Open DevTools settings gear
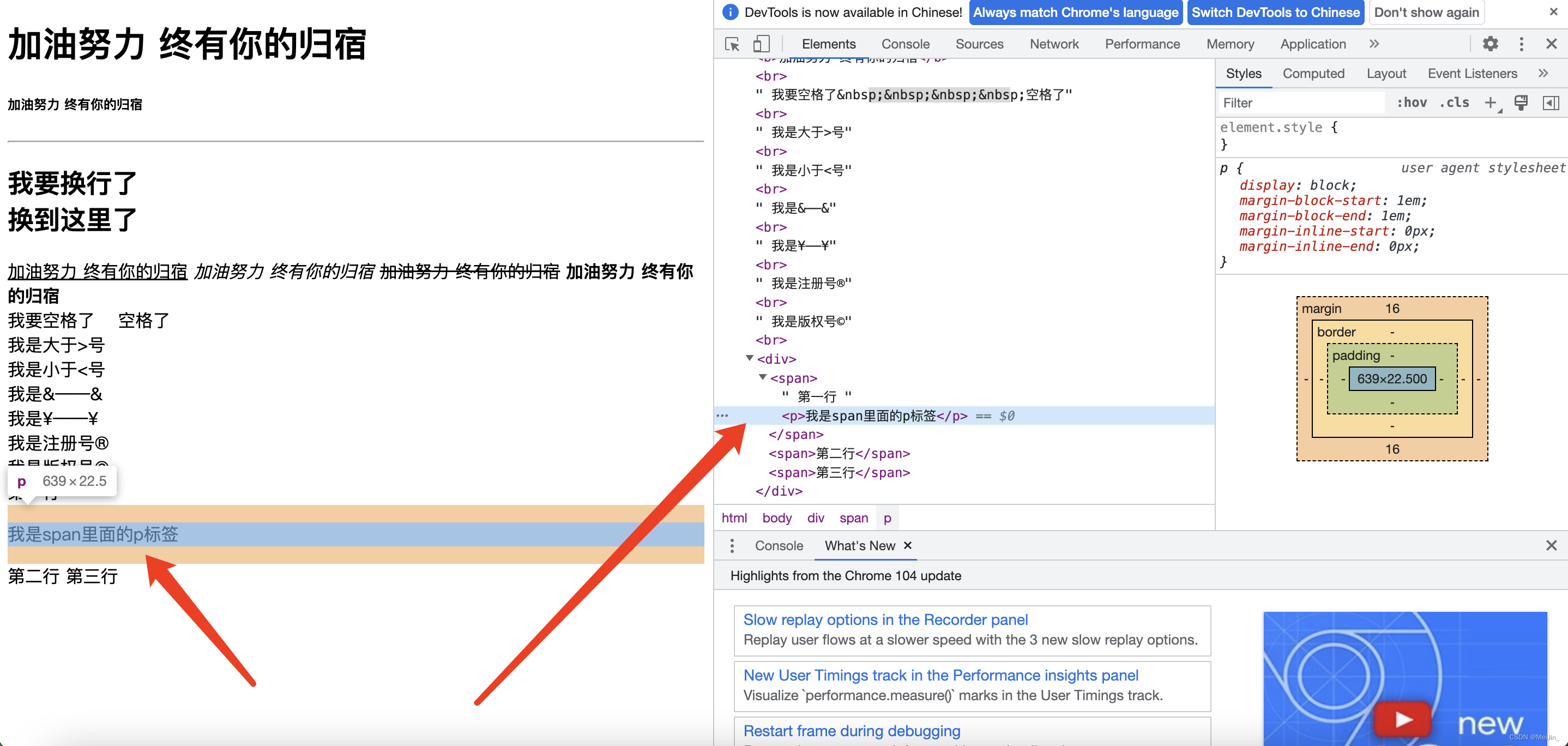Image resolution: width=1568 pixels, height=746 pixels. pos(1489,44)
